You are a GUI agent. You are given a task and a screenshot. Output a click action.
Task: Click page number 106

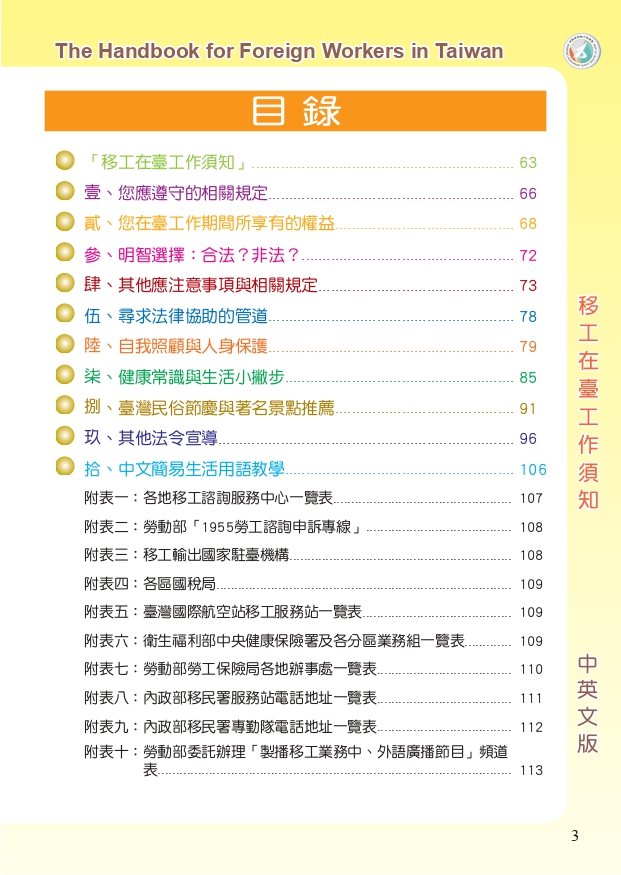click(533, 469)
